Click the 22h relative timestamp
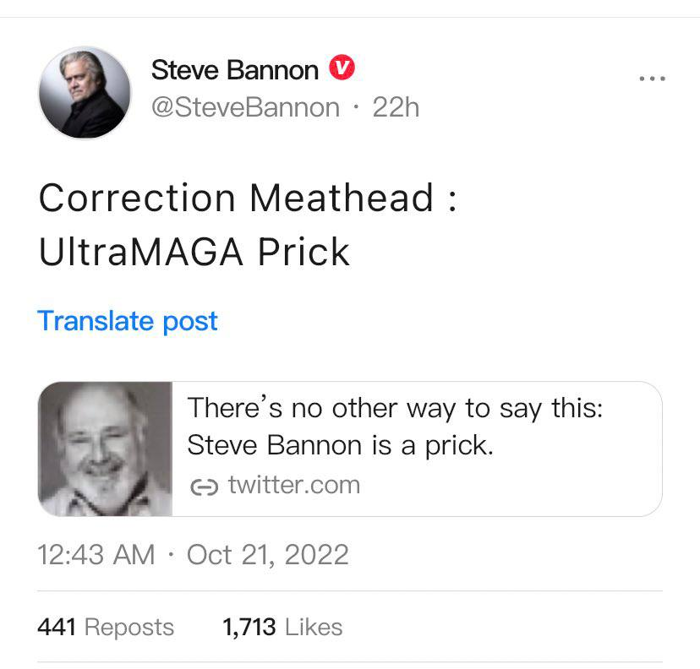The image size is (700, 669). (x=396, y=107)
